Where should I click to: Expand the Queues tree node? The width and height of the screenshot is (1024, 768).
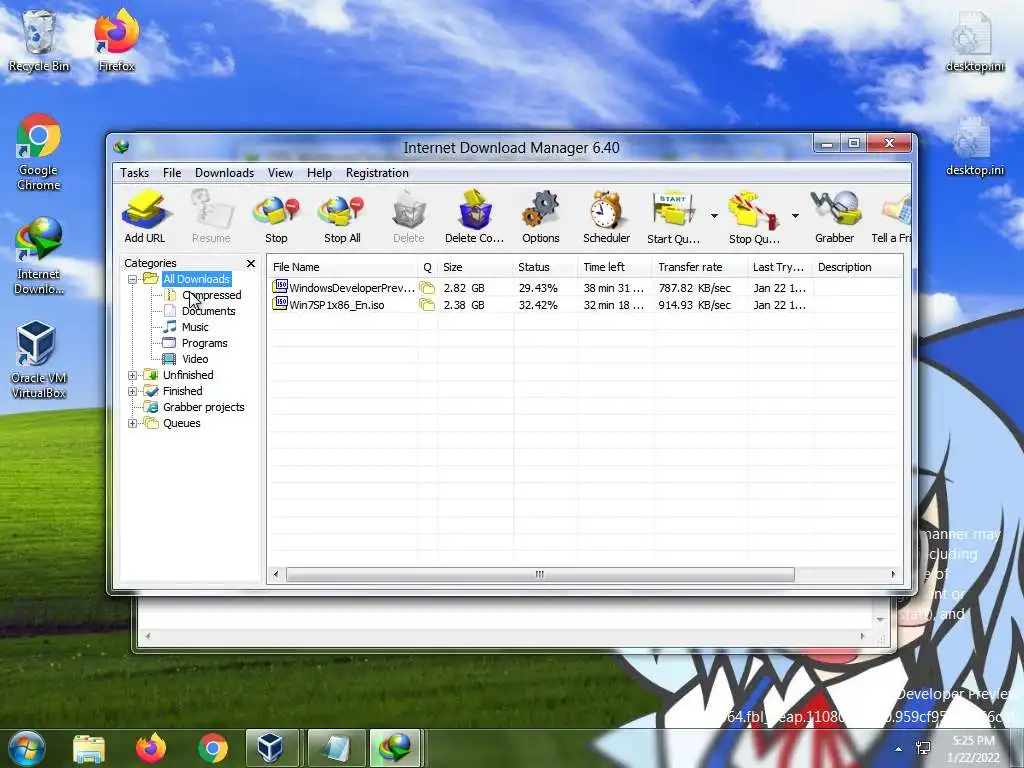pos(133,423)
